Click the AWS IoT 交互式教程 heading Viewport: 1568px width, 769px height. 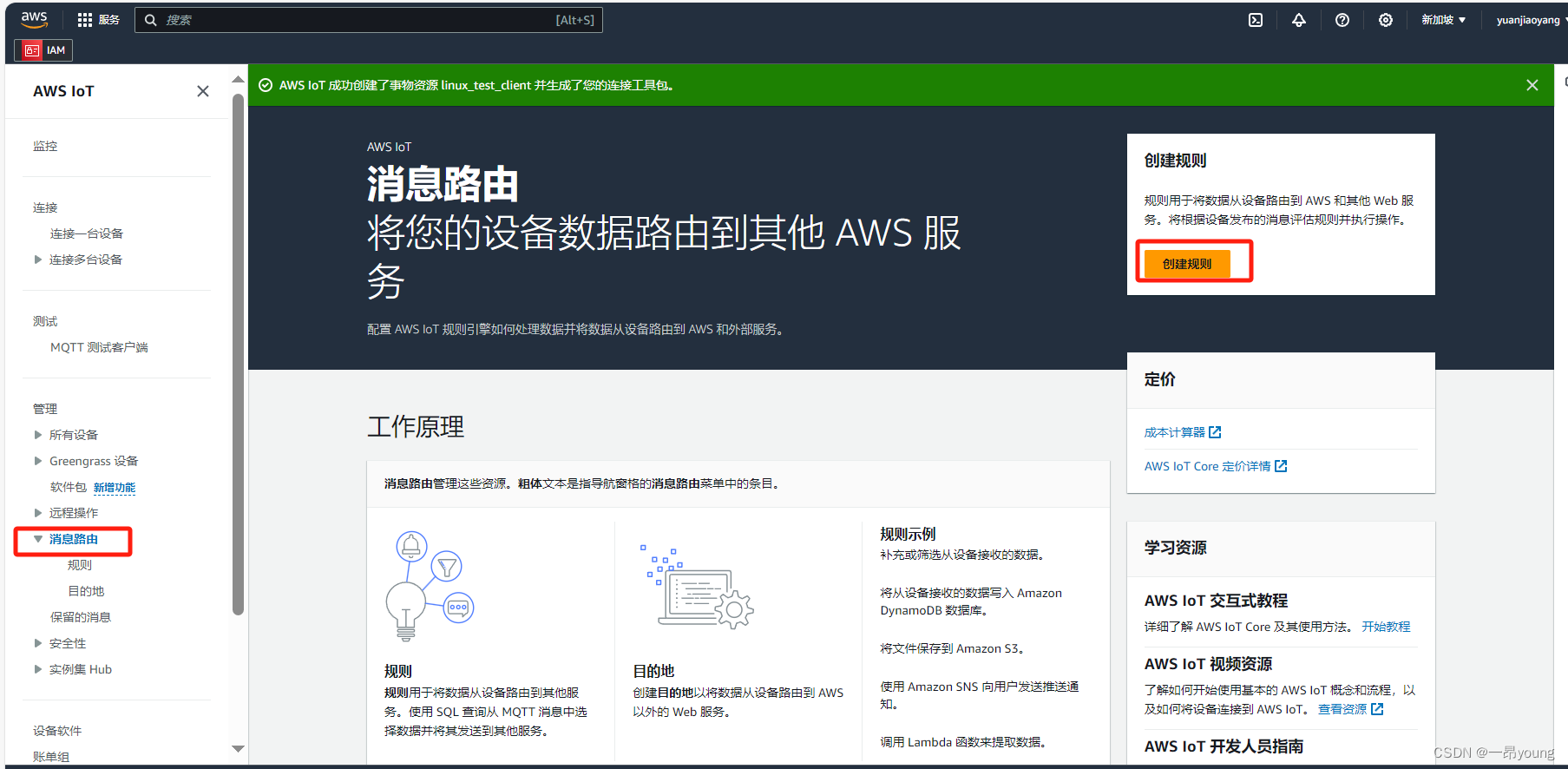1216,601
